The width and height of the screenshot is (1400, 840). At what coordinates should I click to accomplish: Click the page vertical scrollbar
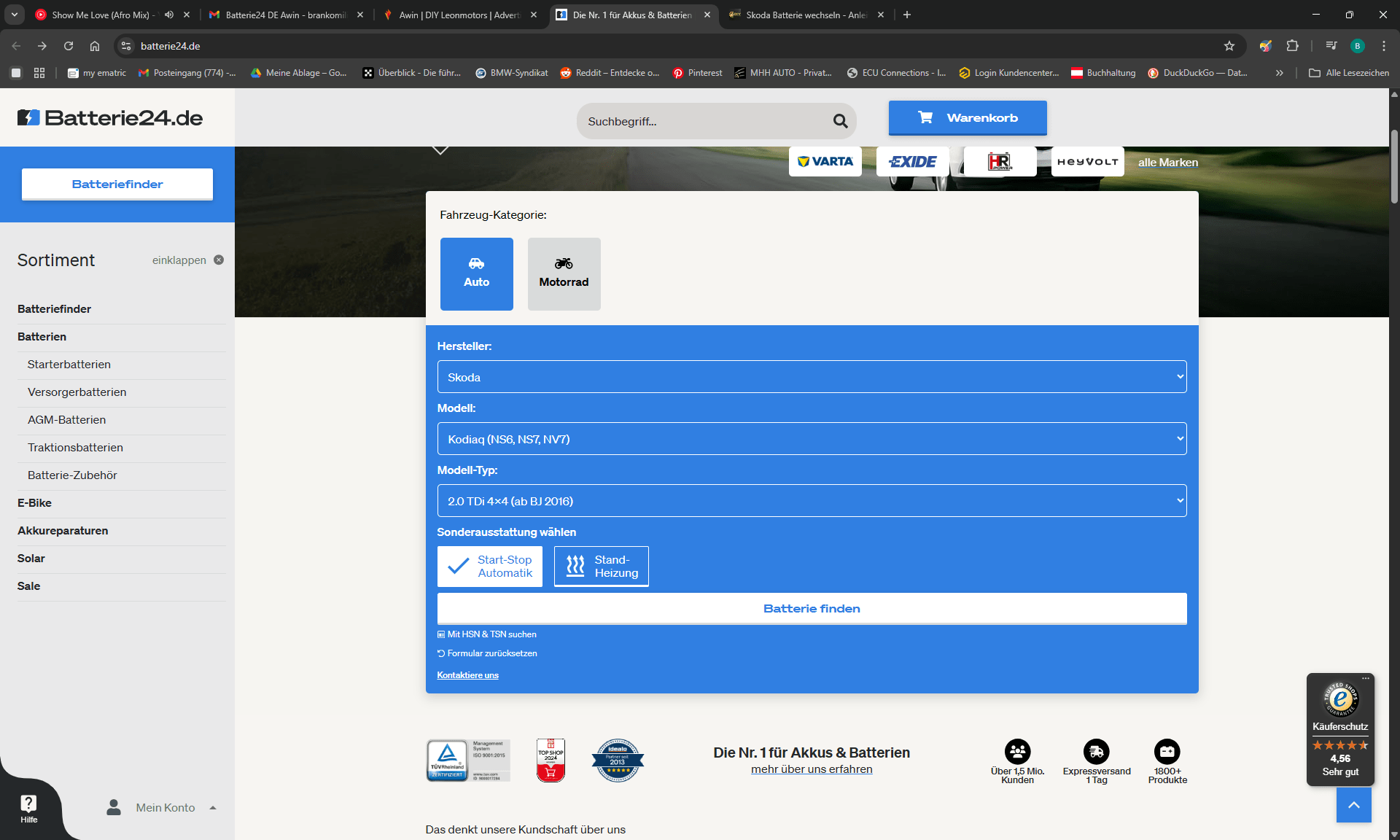1394,168
